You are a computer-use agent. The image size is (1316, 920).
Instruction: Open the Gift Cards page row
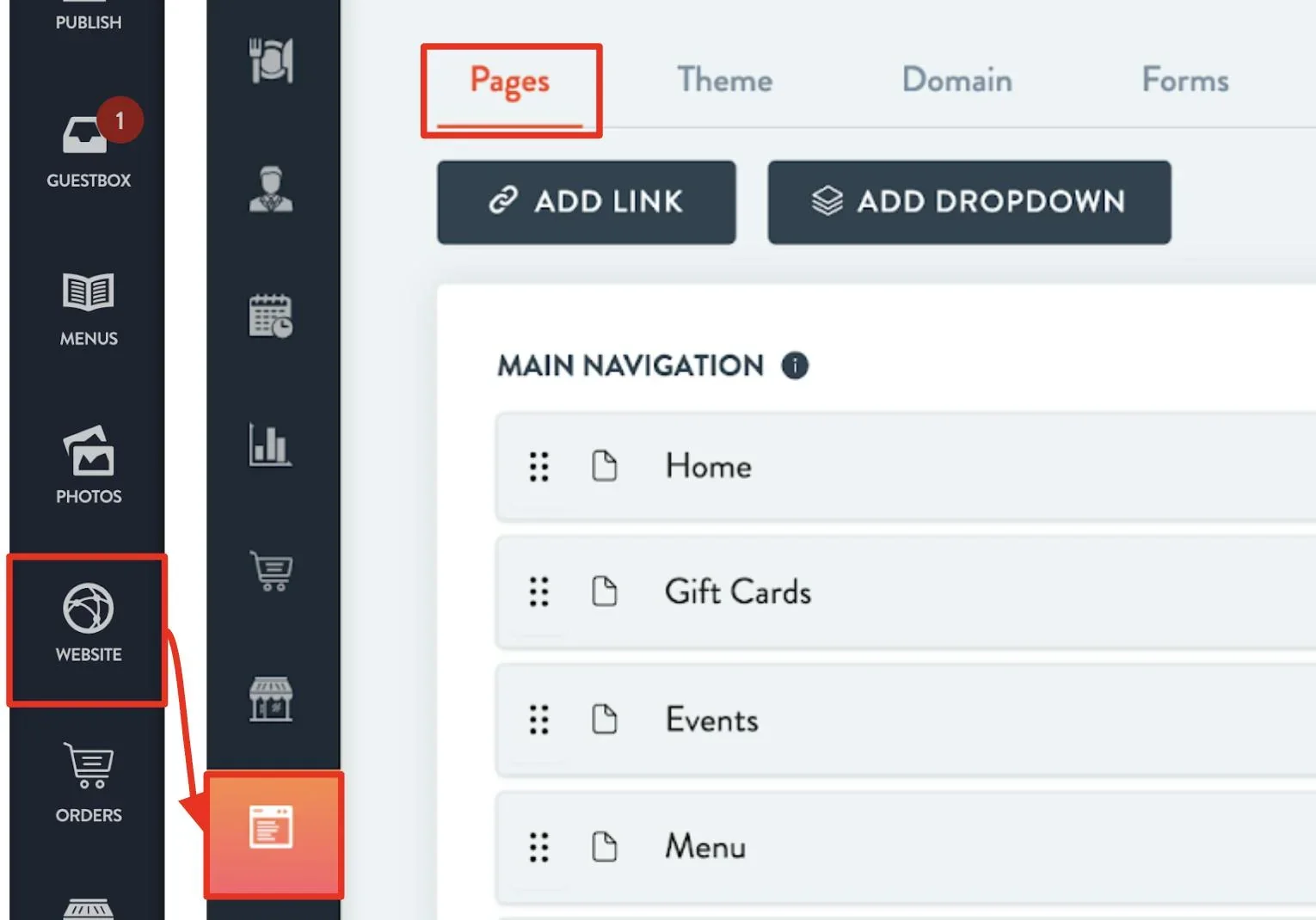pos(906,592)
